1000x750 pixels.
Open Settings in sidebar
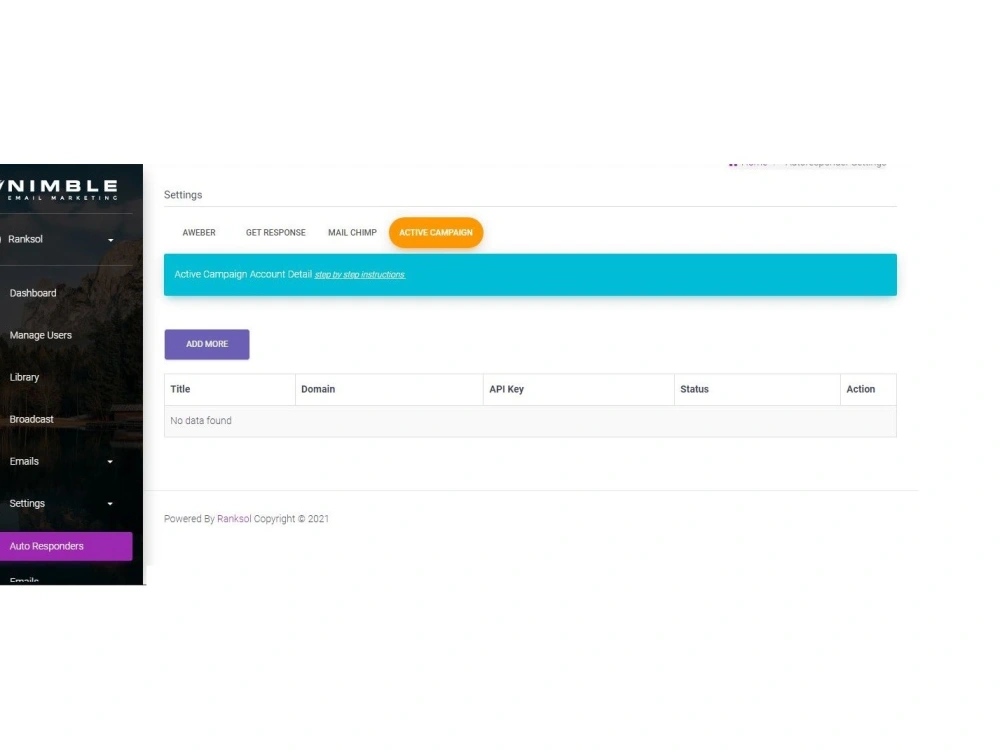pyautogui.click(x=27, y=504)
